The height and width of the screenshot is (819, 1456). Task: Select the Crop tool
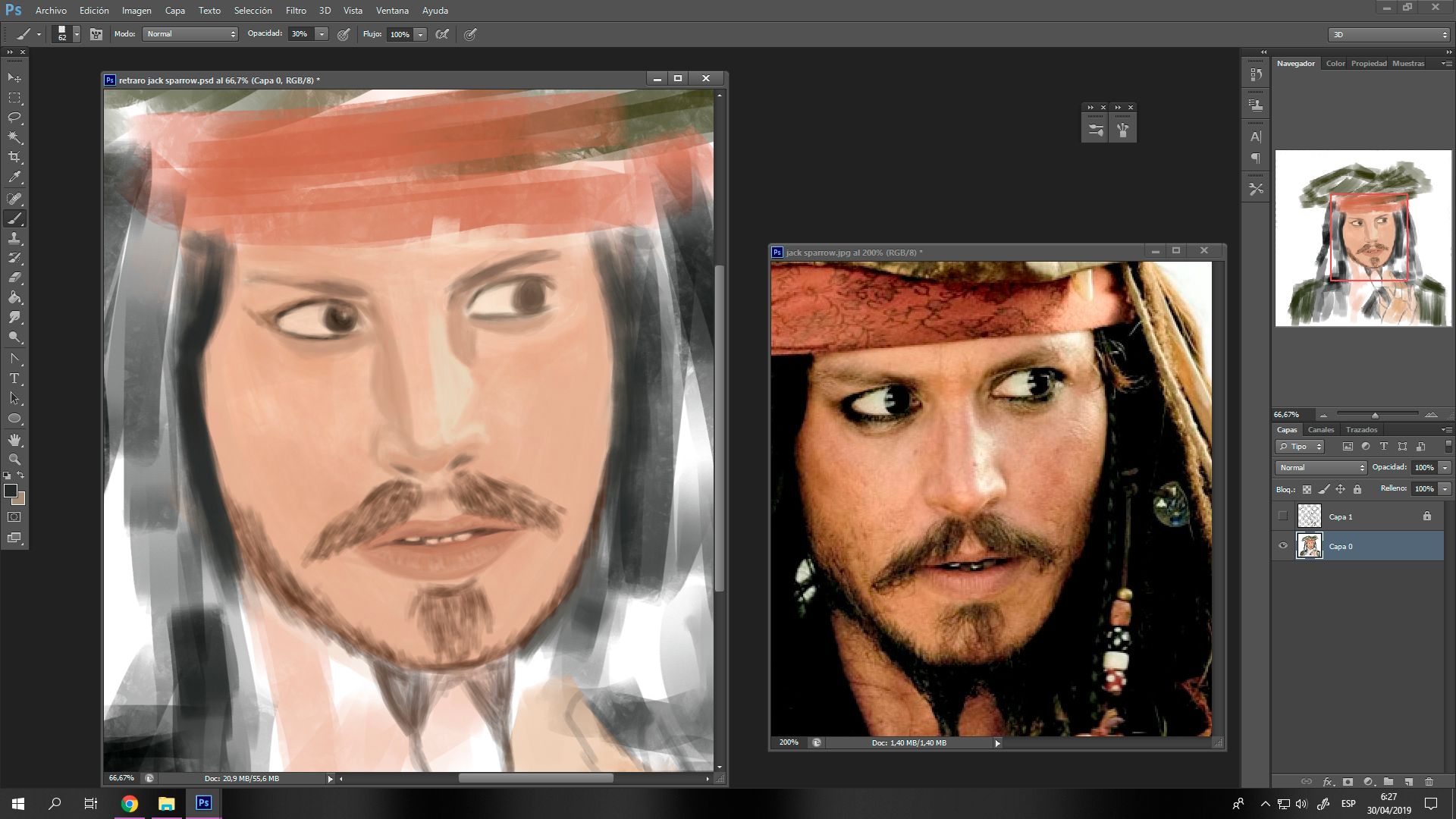point(14,157)
